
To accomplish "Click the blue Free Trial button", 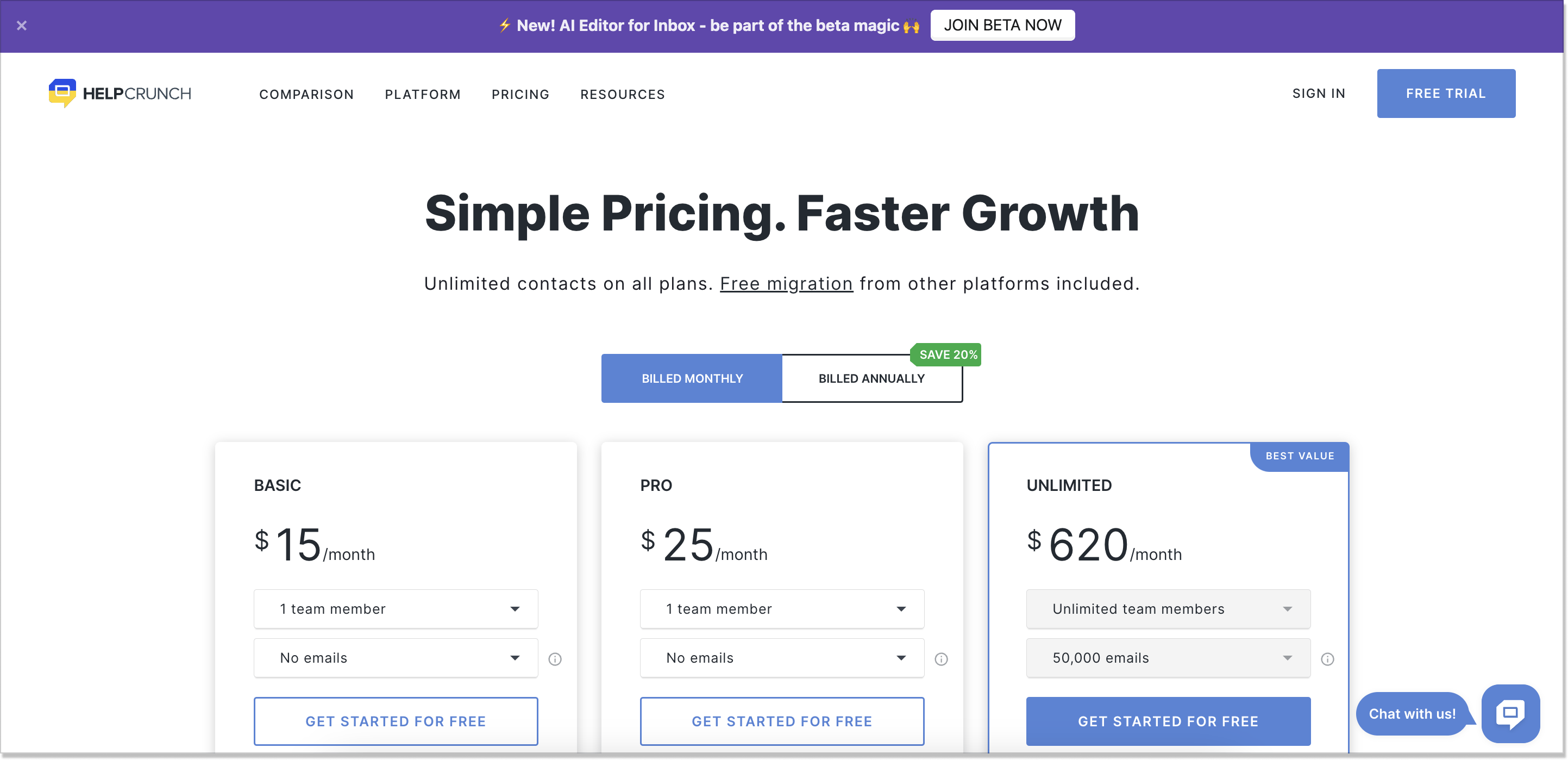I will coord(1446,93).
